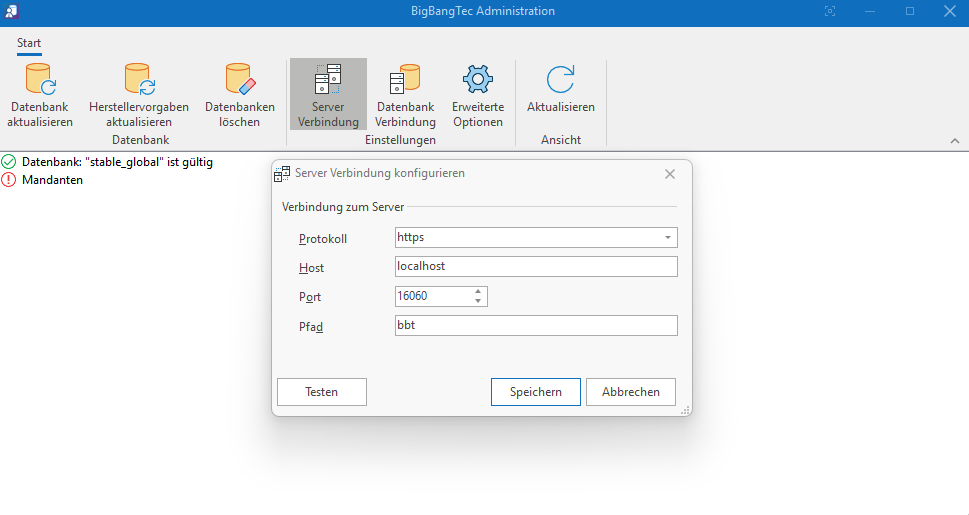Viewport: 969px width, 515px height.
Task: Switch to the Start ribbon tab
Action: pyautogui.click(x=29, y=44)
